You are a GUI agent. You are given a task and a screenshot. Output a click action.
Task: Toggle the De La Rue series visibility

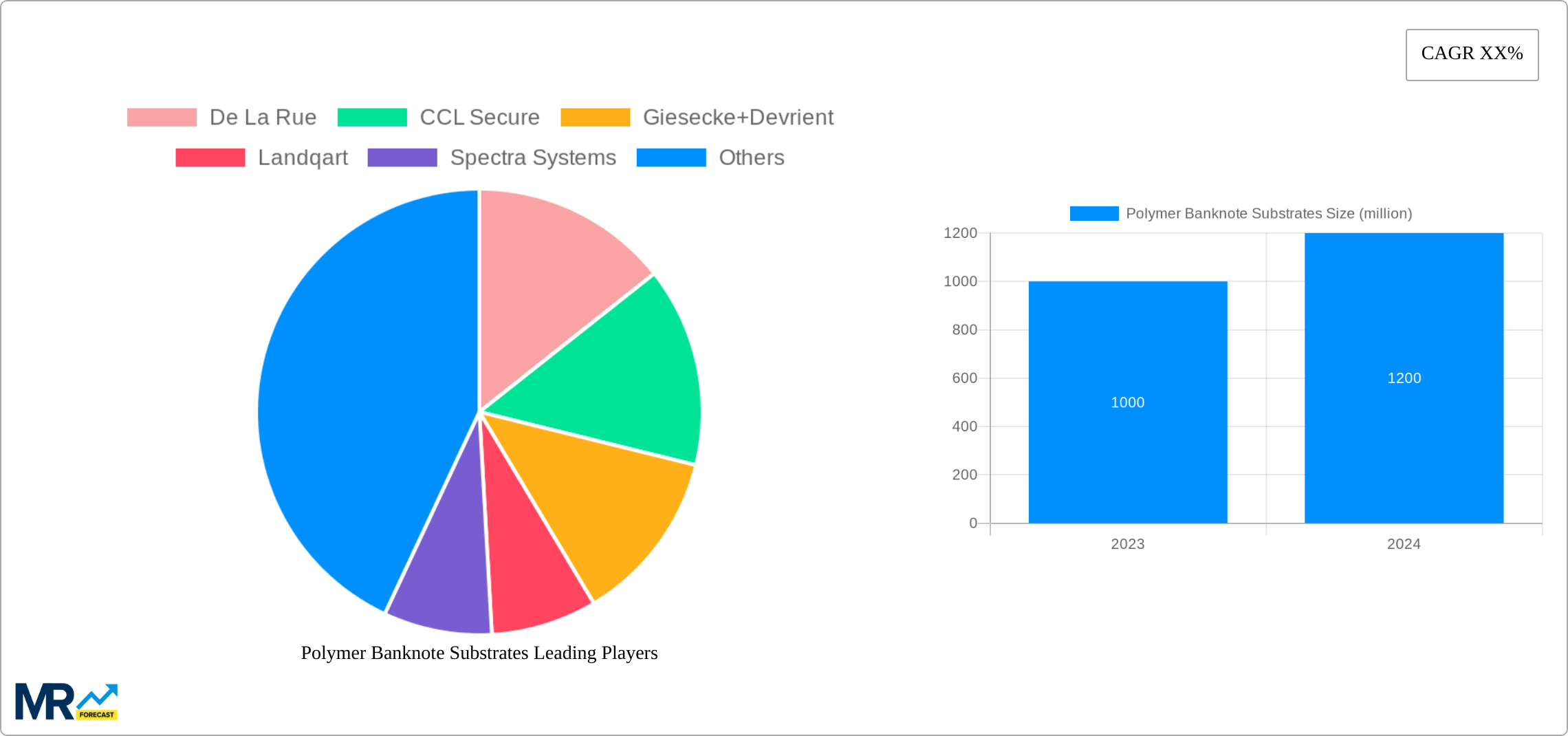[x=261, y=117]
